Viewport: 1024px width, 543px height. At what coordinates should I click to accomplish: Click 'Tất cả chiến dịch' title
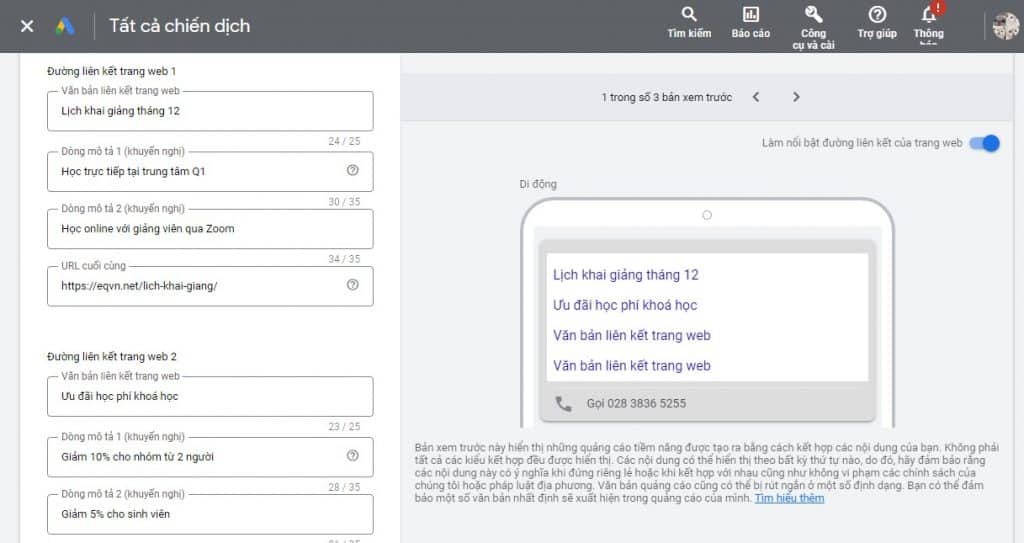click(x=180, y=26)
